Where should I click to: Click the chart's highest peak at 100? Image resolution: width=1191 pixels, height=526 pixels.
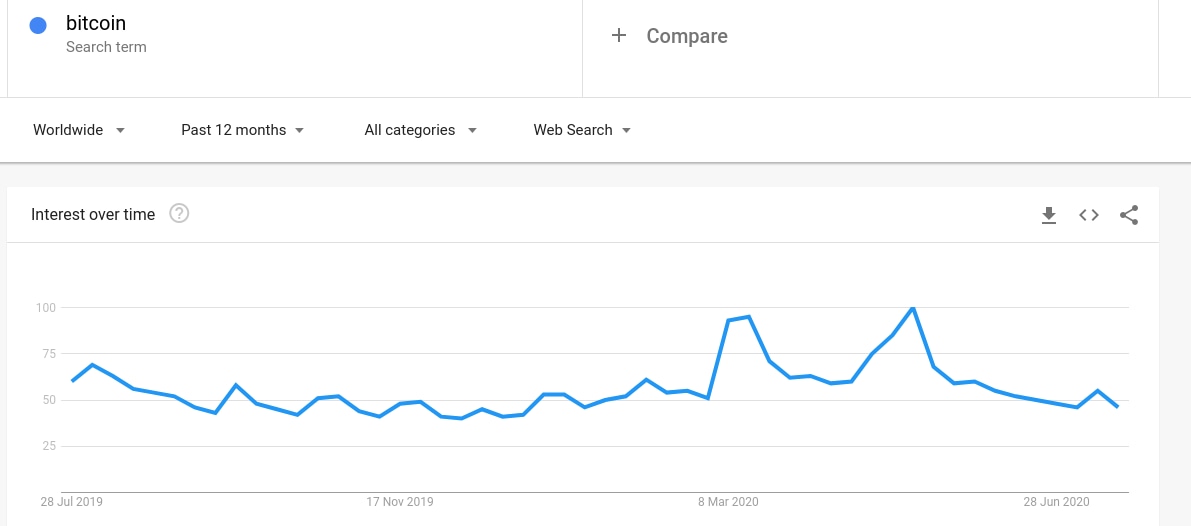coord(912,308)
